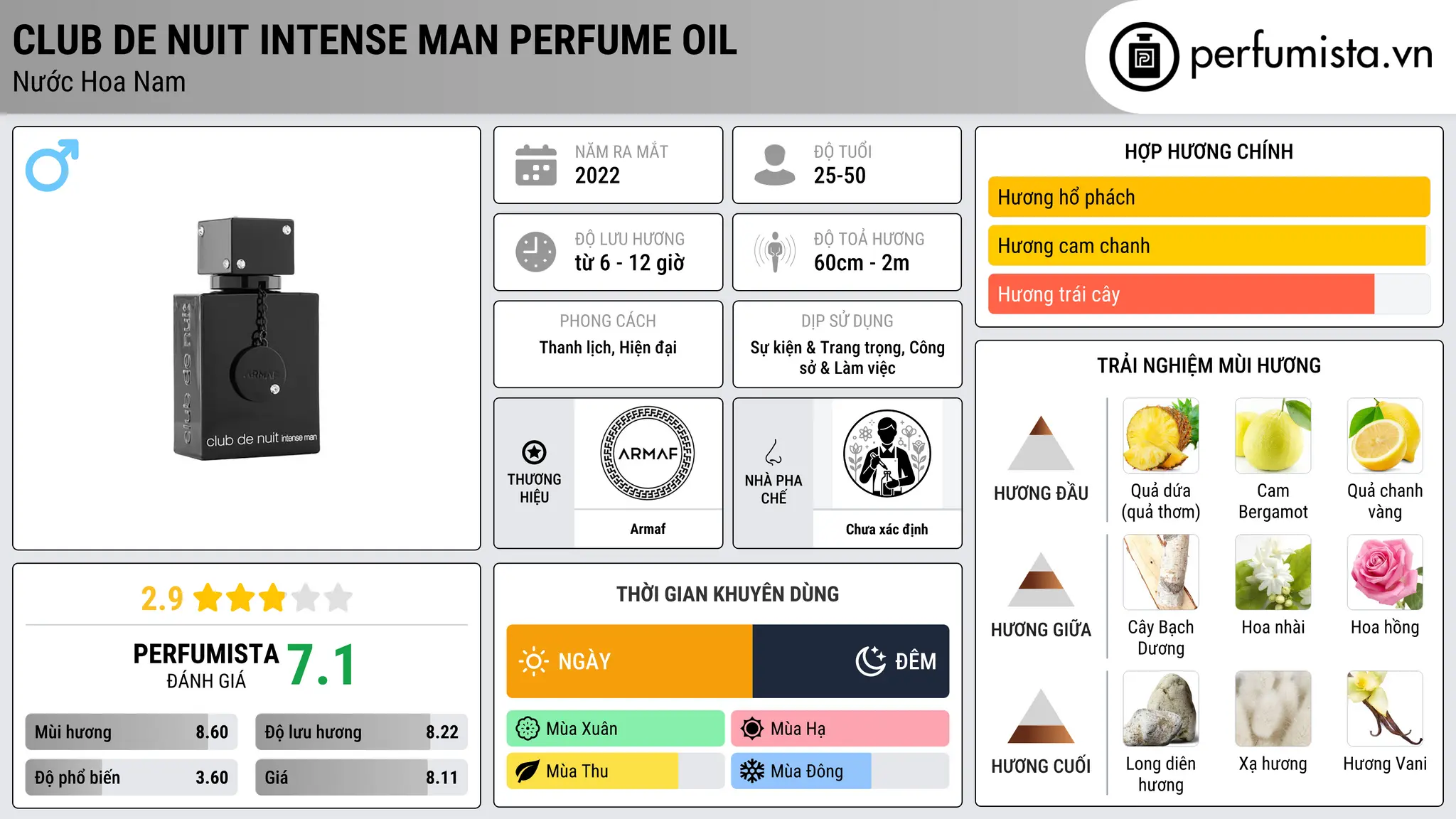Click the Armaf circular brand logo
Image resolution: width=1456 pixels, height=819 pixels.
[648, 454]
